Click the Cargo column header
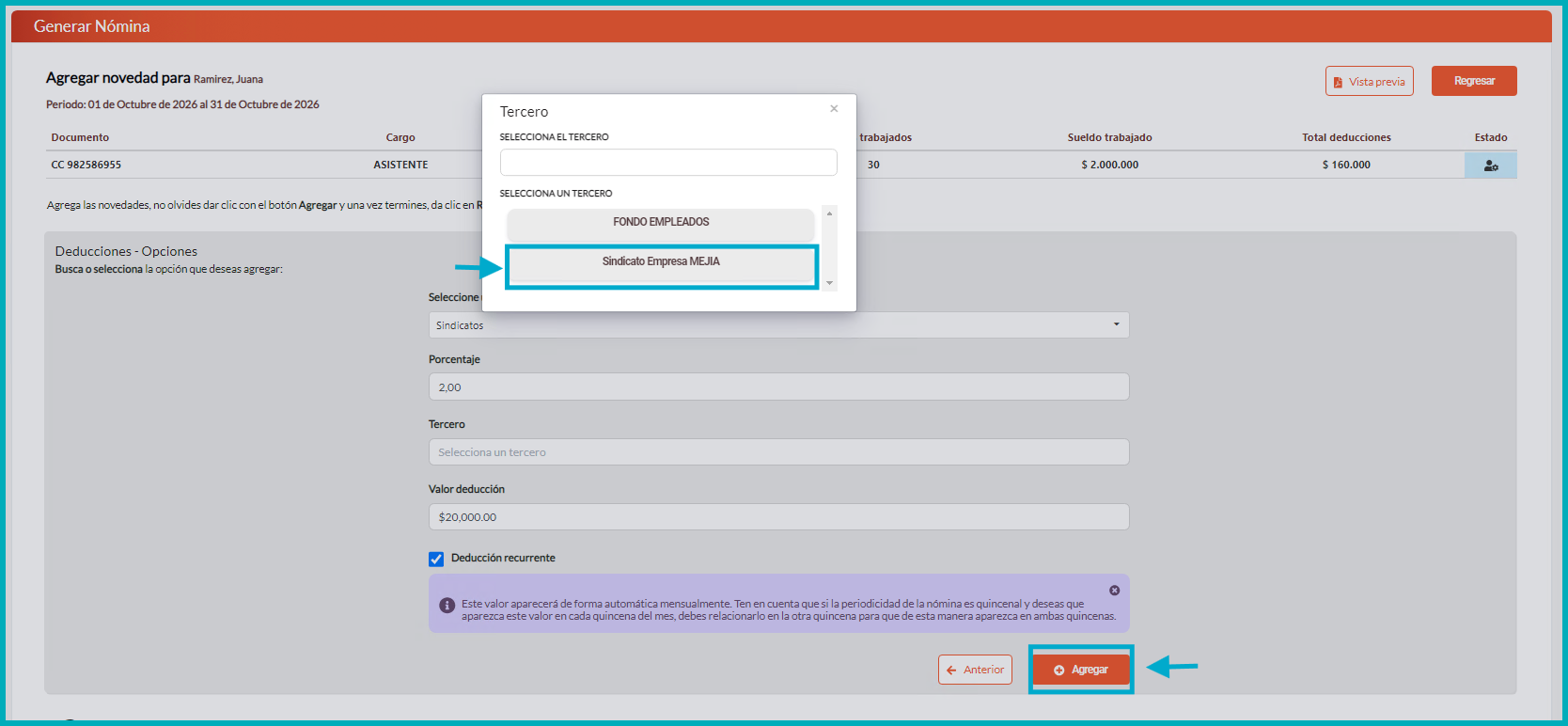 (x=400, y=137)
